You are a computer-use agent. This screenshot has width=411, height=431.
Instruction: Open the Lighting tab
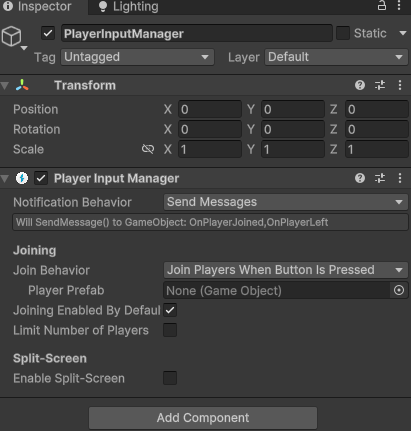129,6
